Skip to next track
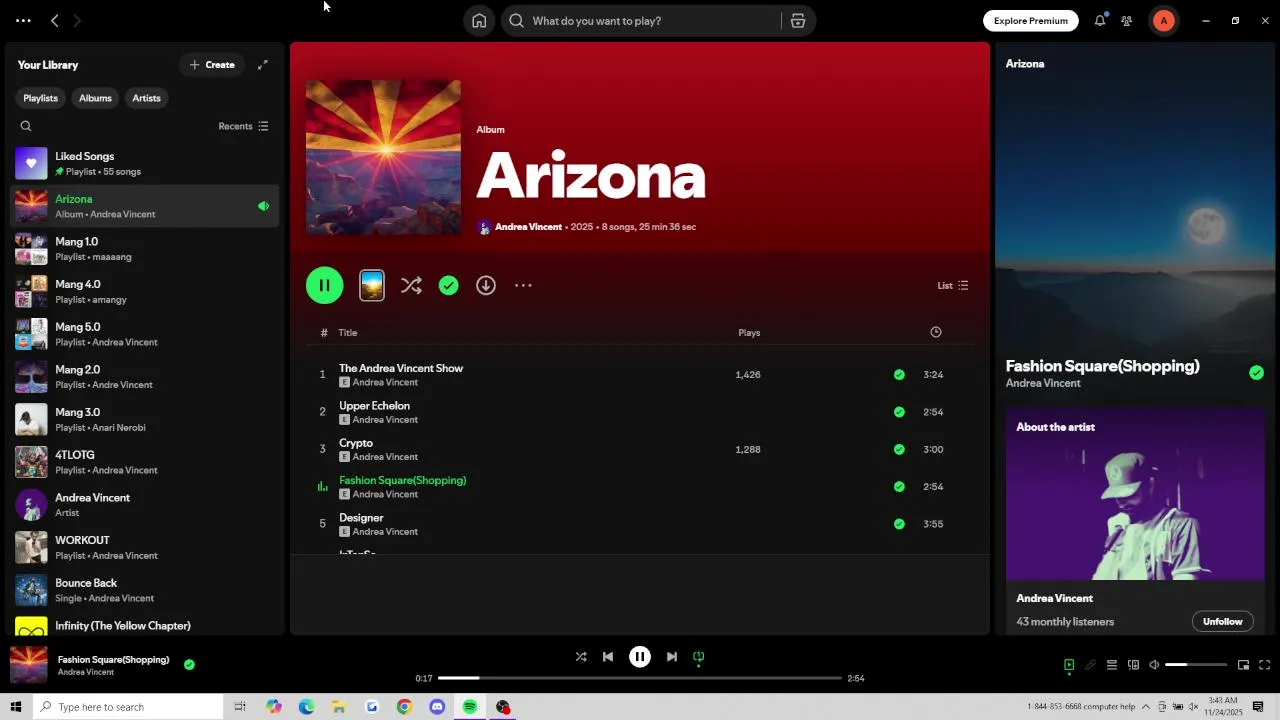 [672, 657]
